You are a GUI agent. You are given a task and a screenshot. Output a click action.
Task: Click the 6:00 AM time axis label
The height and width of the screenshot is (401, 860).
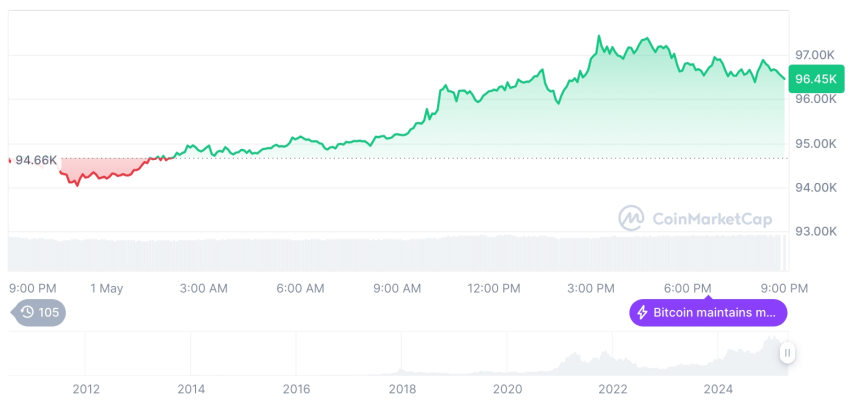(300, 288)
